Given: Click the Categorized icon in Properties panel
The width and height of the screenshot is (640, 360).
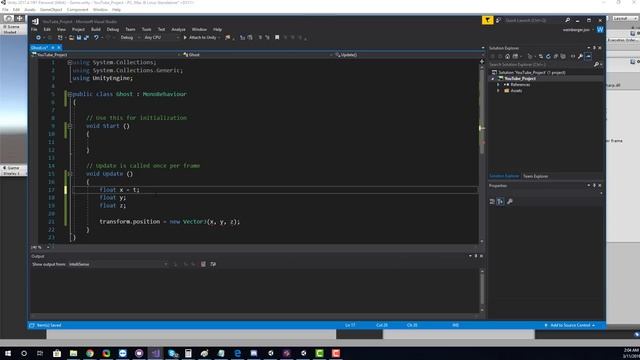Looking at the screenshot, I should tap(492, 202).
